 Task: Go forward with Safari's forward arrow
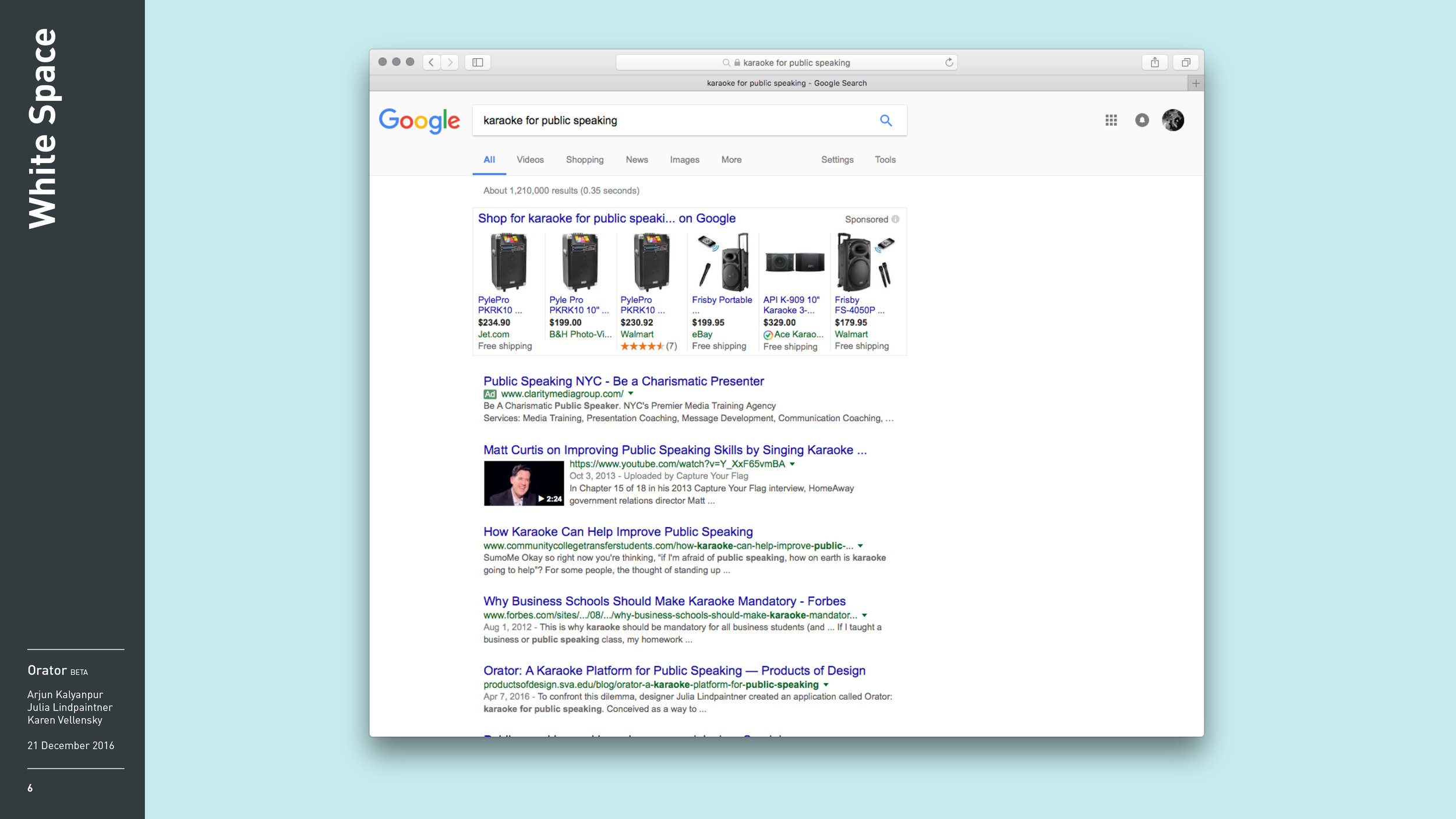click(450, 62)
